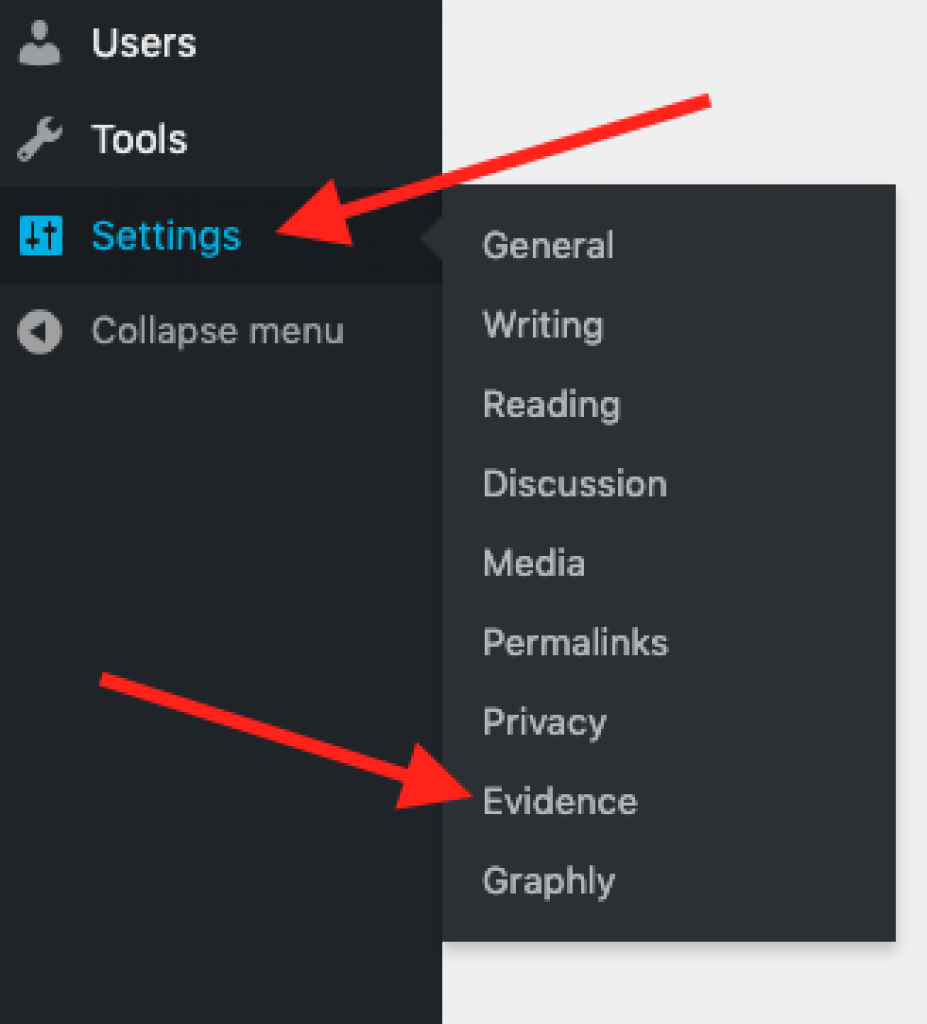Open the Evidence settings entry
Screen dimensions: 927x1024
click(x=560, y=801)
